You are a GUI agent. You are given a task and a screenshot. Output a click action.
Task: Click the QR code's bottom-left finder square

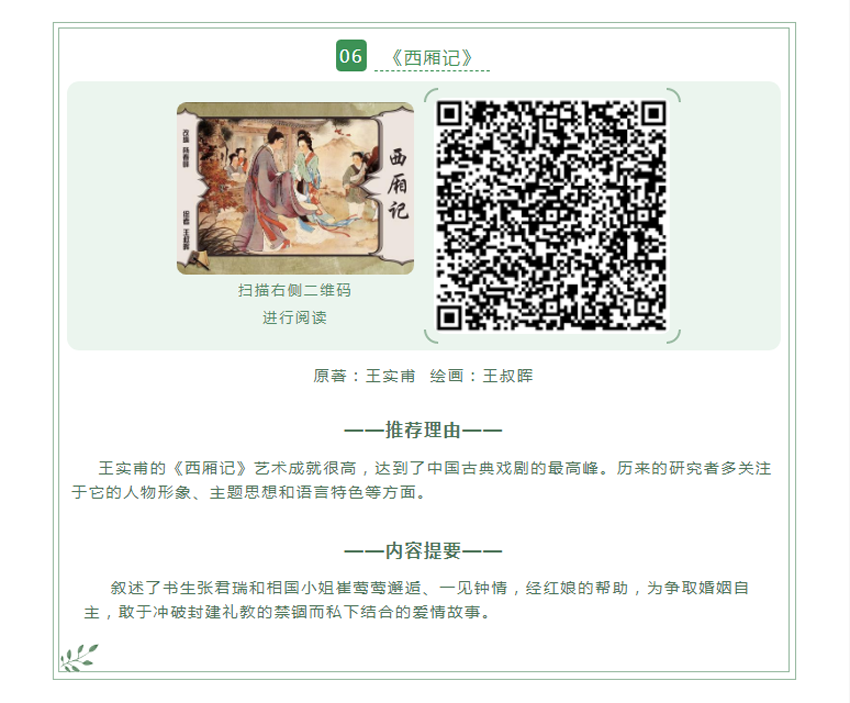(x=449, y=318)
